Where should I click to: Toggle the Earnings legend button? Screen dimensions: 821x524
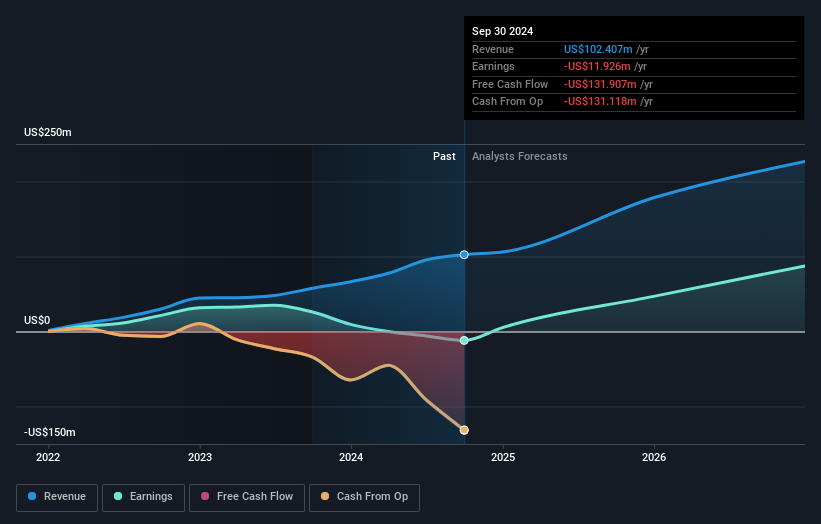[143, 497]
